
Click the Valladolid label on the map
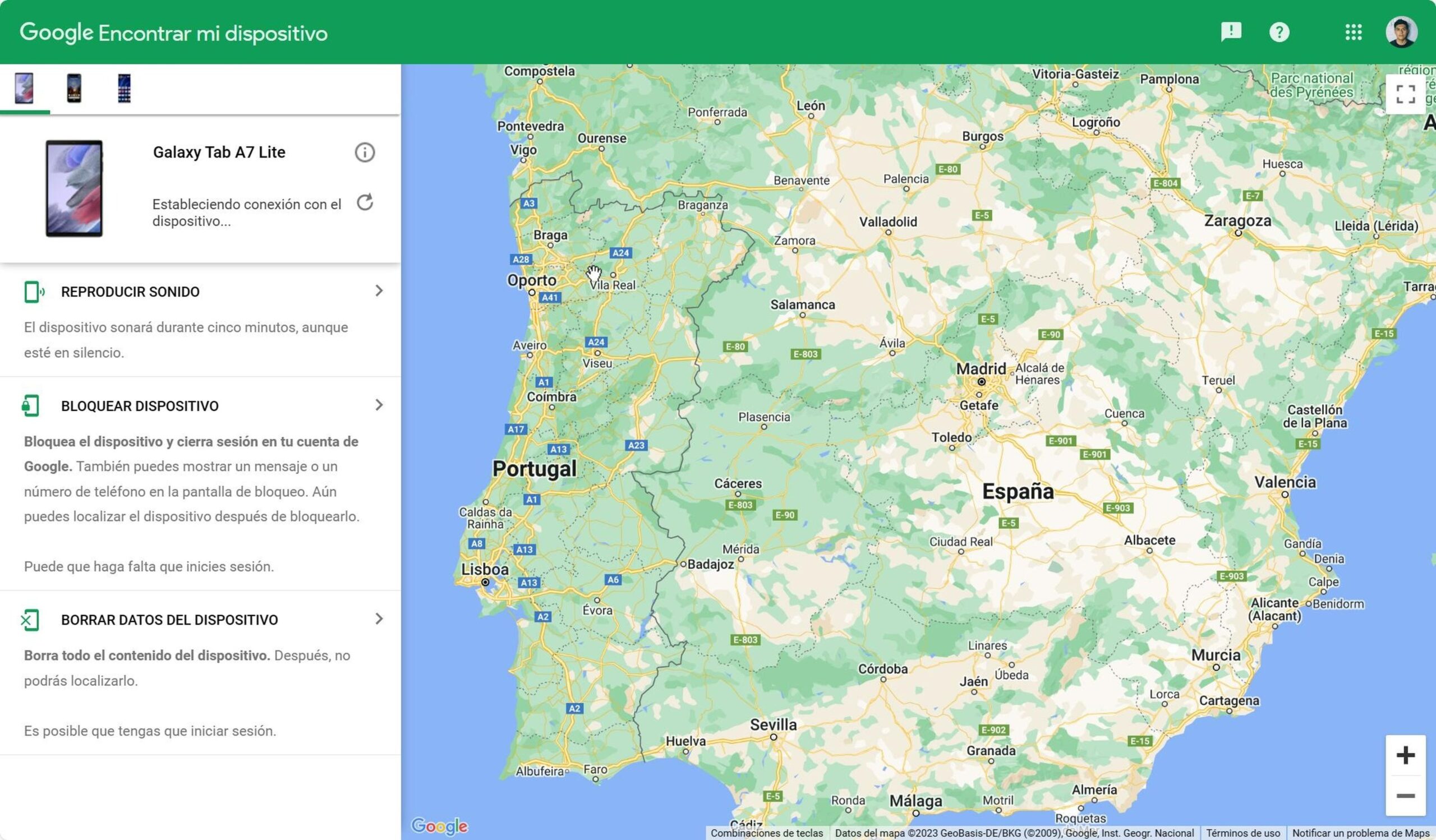point(888,222)
